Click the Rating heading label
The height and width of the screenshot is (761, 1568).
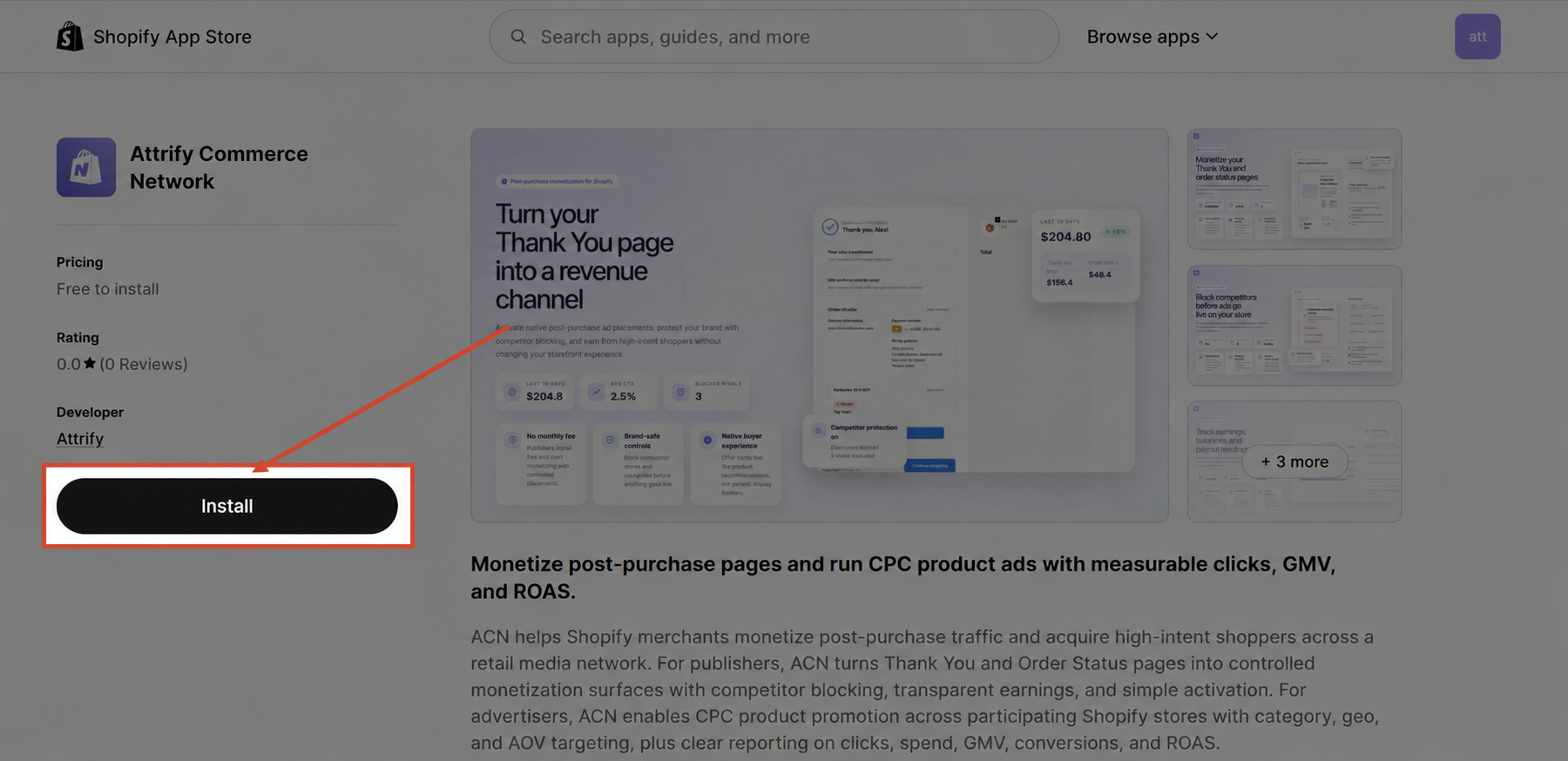78,338
